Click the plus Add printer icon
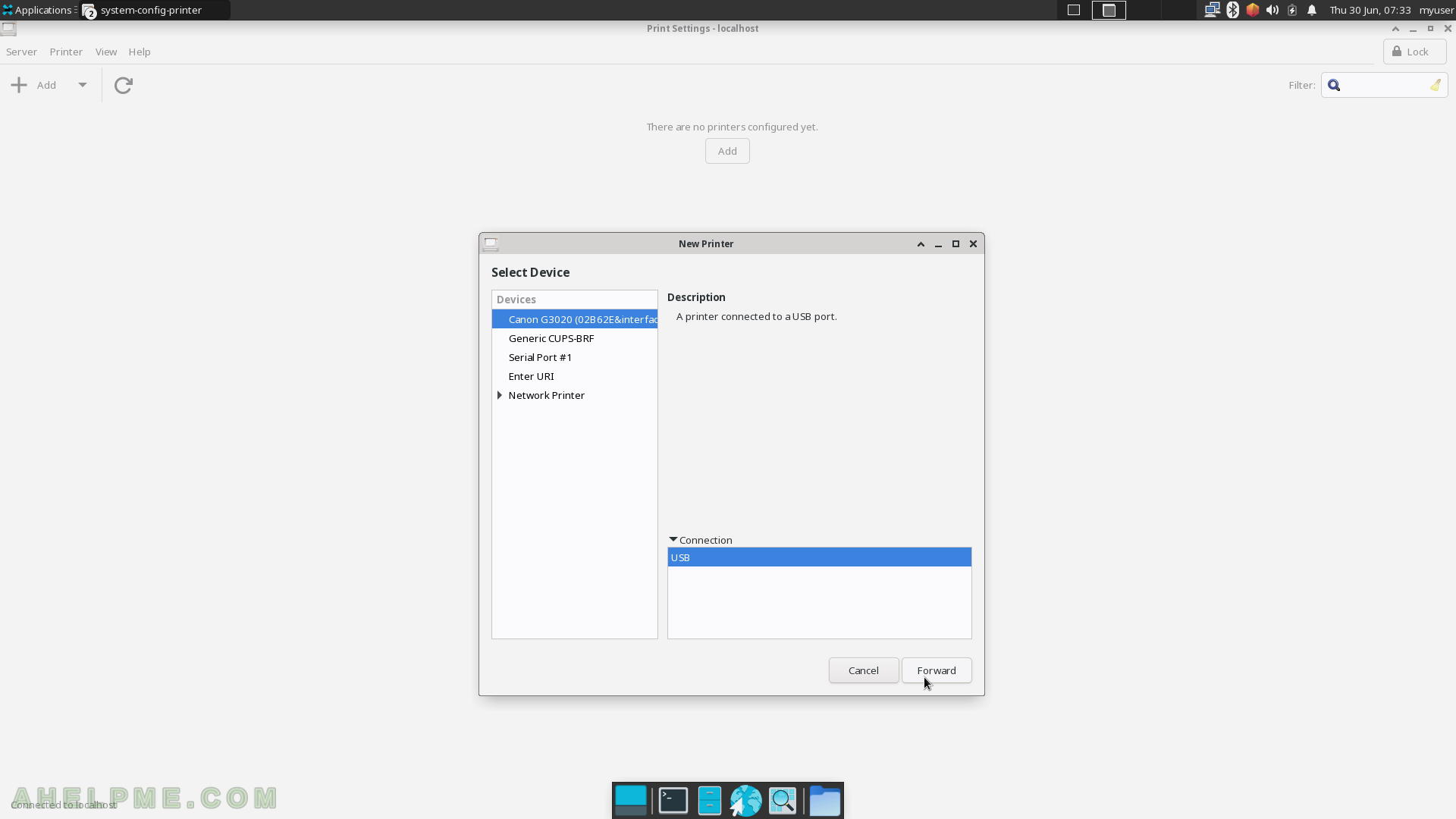 point(19,85)
